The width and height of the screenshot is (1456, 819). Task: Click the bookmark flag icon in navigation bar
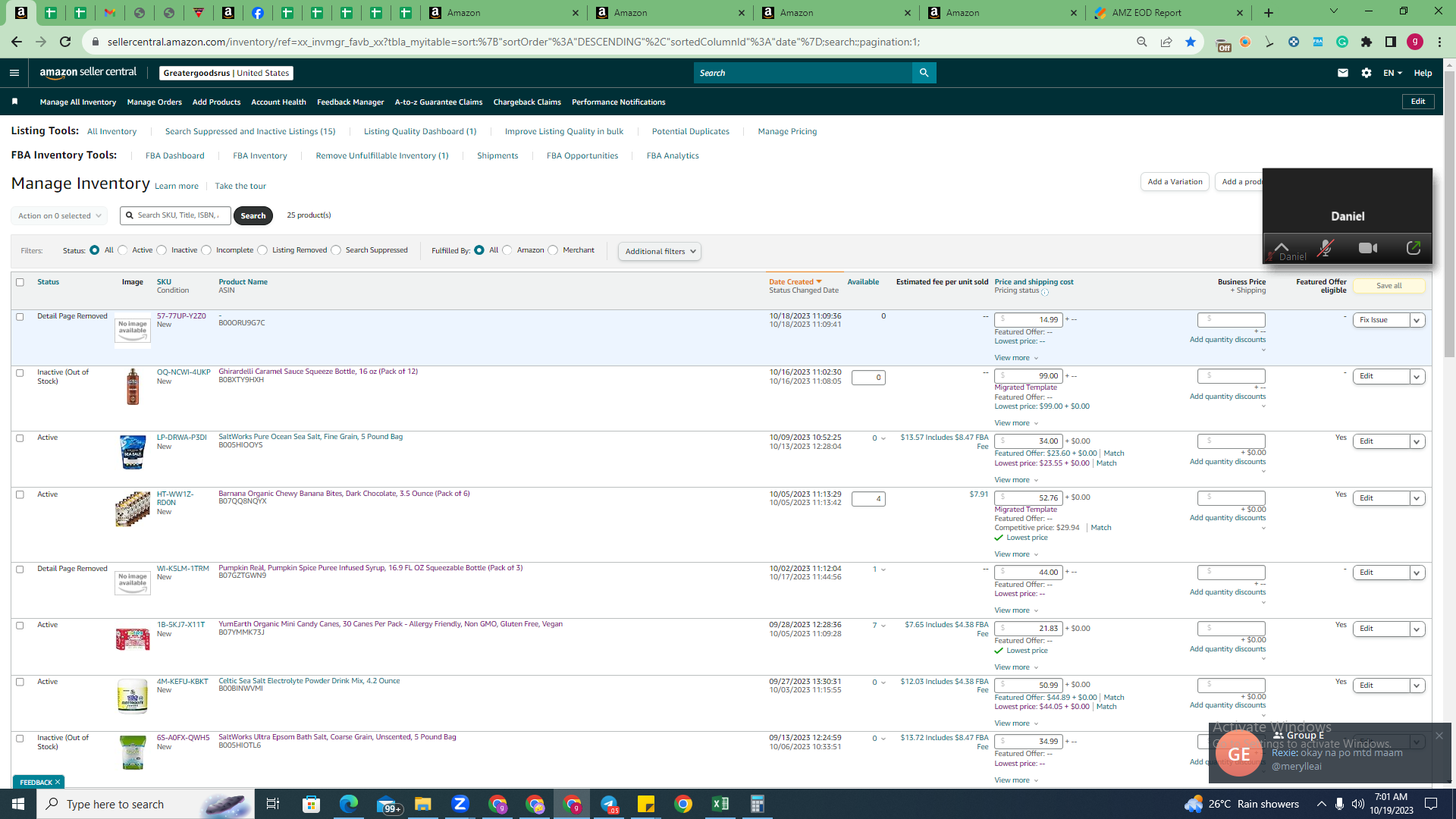click(14, 102)
